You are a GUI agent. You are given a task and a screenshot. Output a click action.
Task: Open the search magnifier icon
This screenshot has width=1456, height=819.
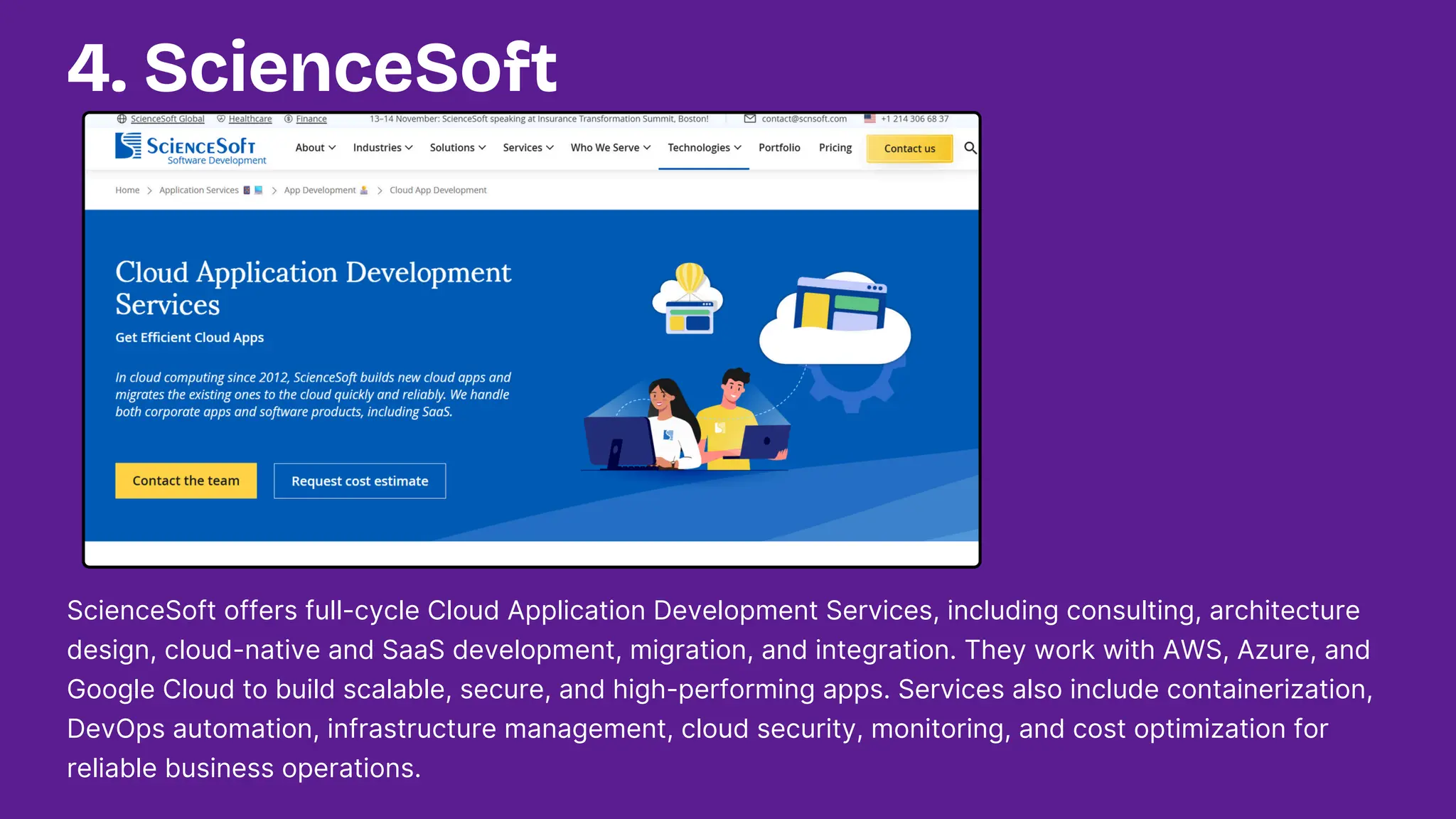point(970,148)
